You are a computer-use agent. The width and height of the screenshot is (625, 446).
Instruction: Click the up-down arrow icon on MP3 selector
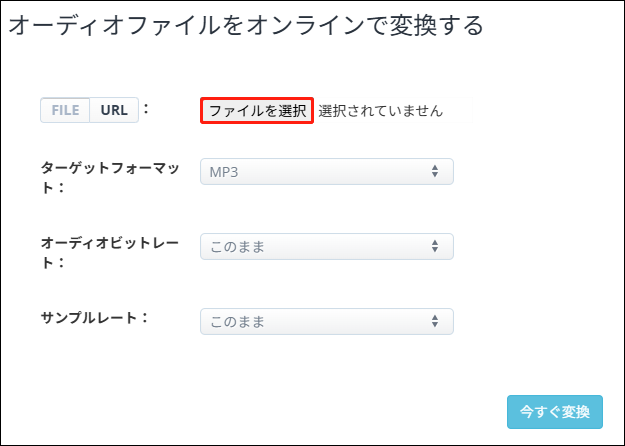435,172
